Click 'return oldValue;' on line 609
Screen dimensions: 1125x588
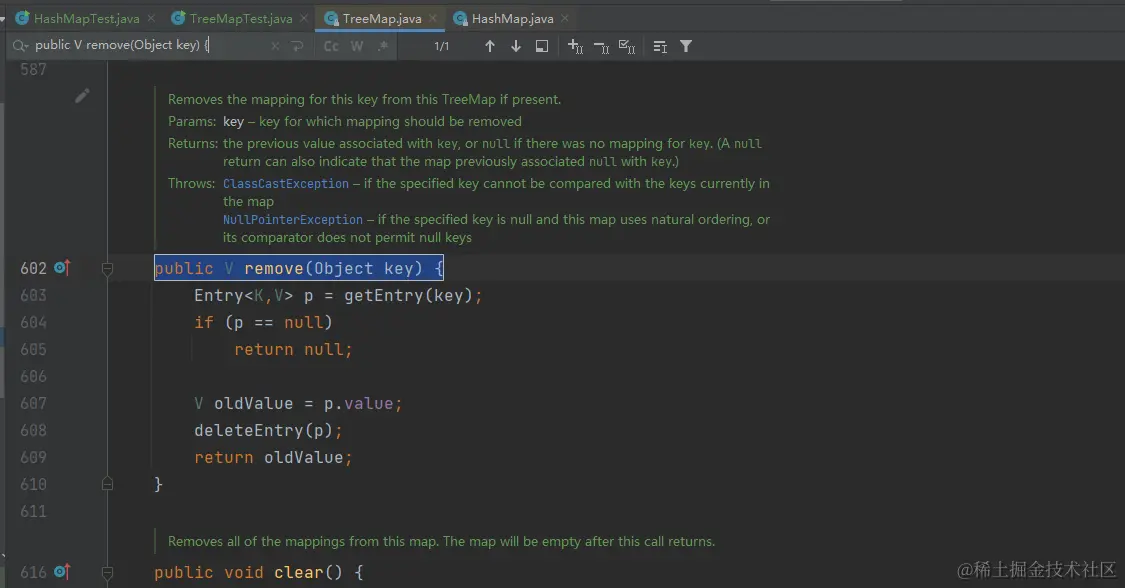pos(273,457)
